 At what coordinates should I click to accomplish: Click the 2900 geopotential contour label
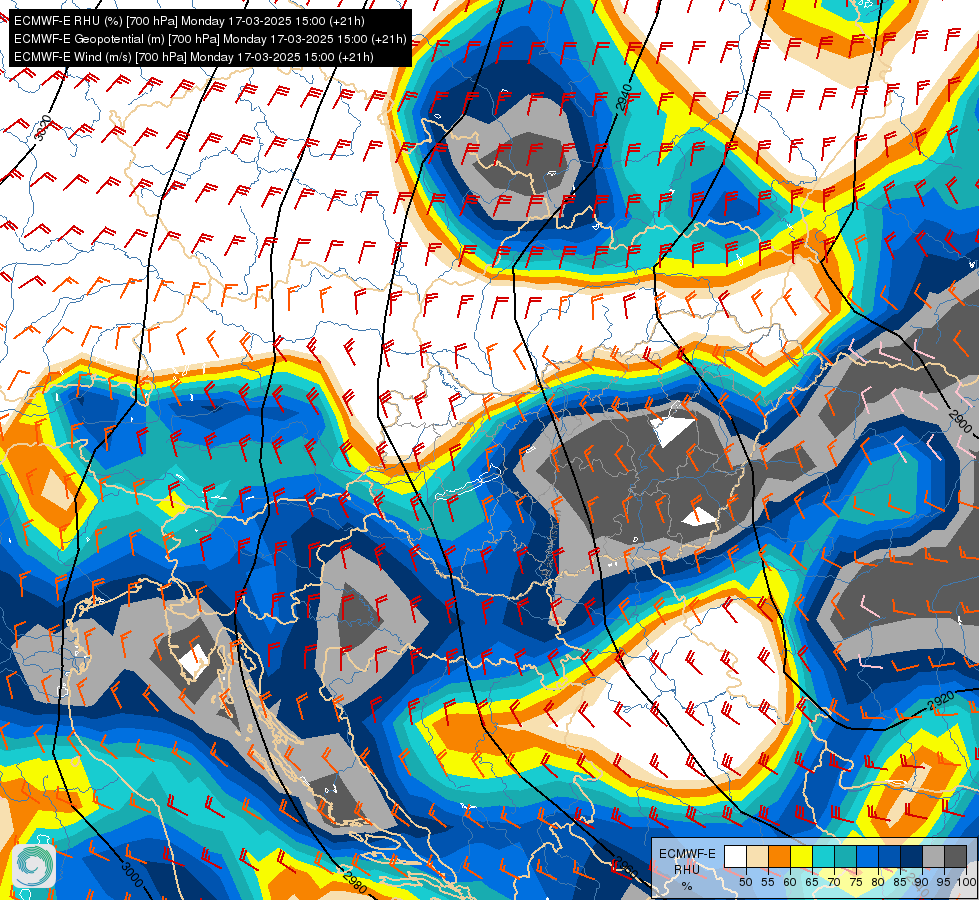[x=960, y=422]
